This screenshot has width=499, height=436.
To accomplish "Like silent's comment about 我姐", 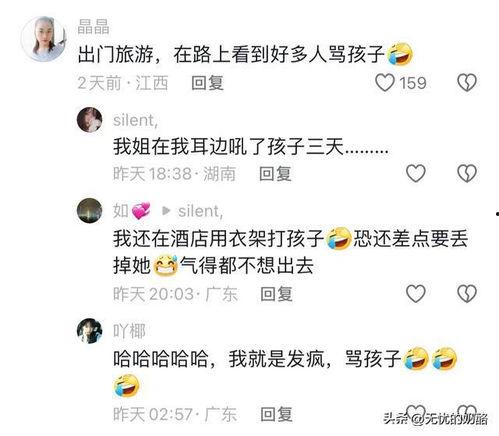I will (416, 173).
